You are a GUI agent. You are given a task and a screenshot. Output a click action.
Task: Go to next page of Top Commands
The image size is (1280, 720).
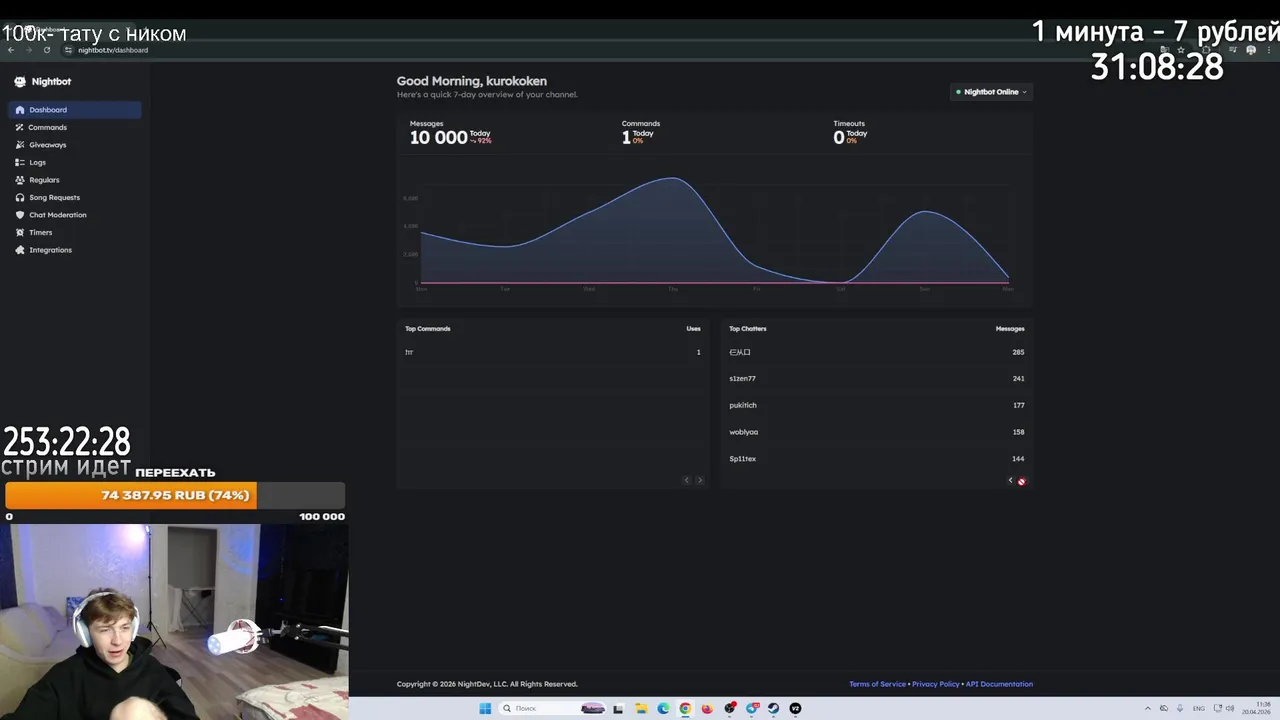click(699, 480)
